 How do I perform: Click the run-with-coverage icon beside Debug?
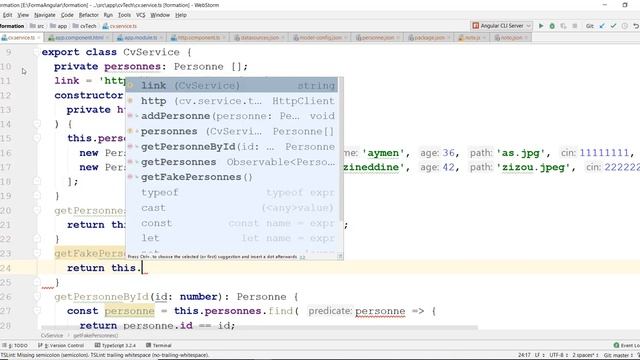[563, 26]
